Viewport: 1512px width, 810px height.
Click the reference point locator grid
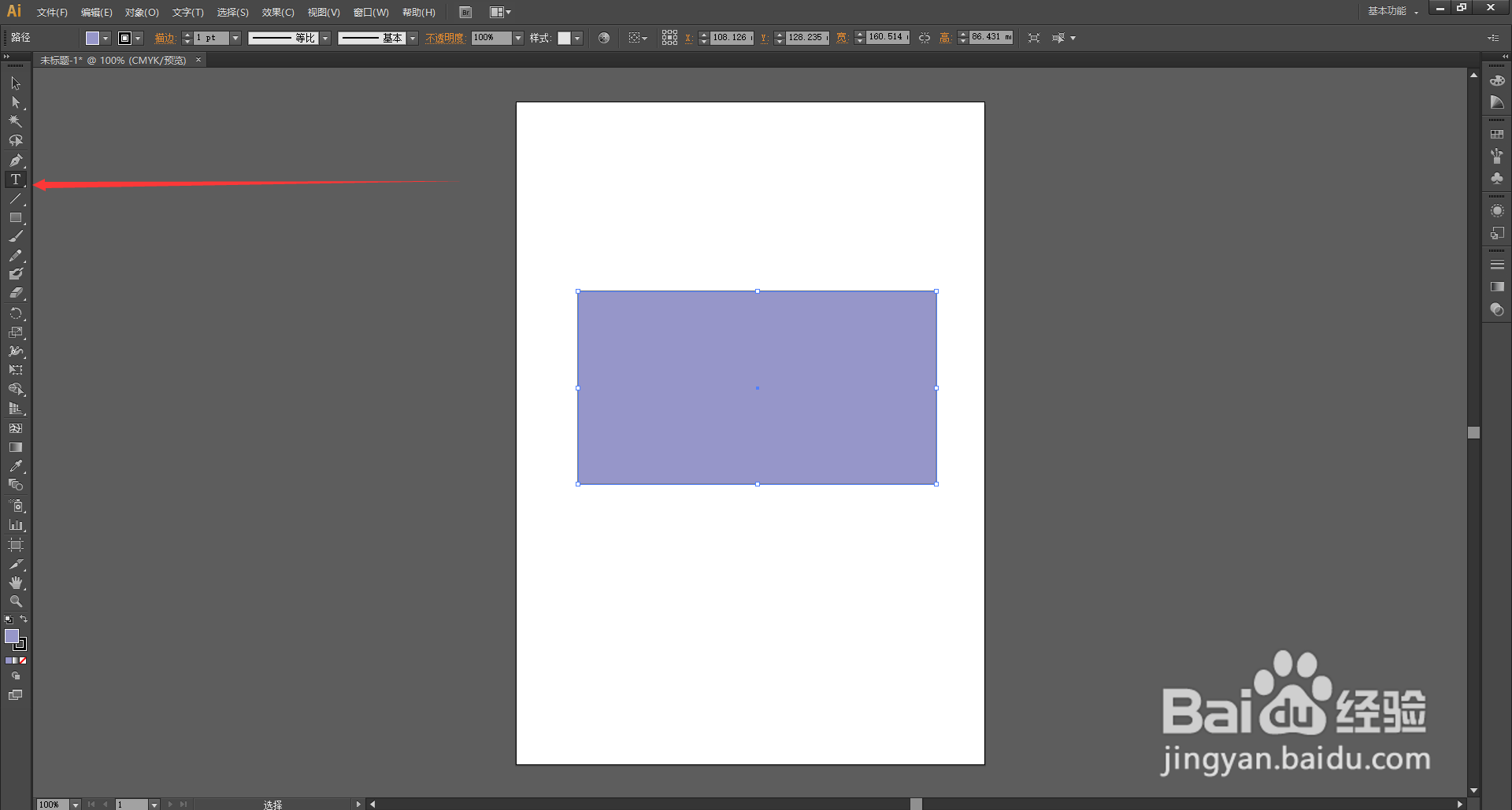point(669,38)
